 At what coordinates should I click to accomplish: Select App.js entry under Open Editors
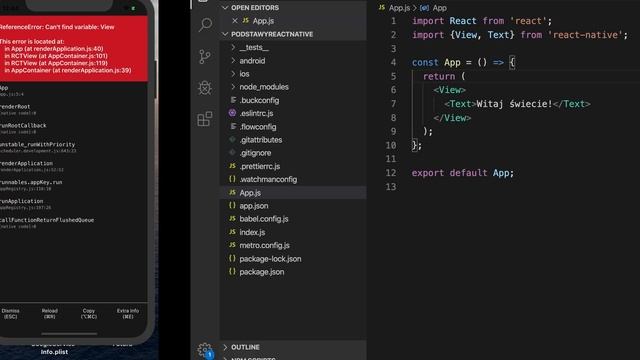pyautogui.click(x=293, y=20)
